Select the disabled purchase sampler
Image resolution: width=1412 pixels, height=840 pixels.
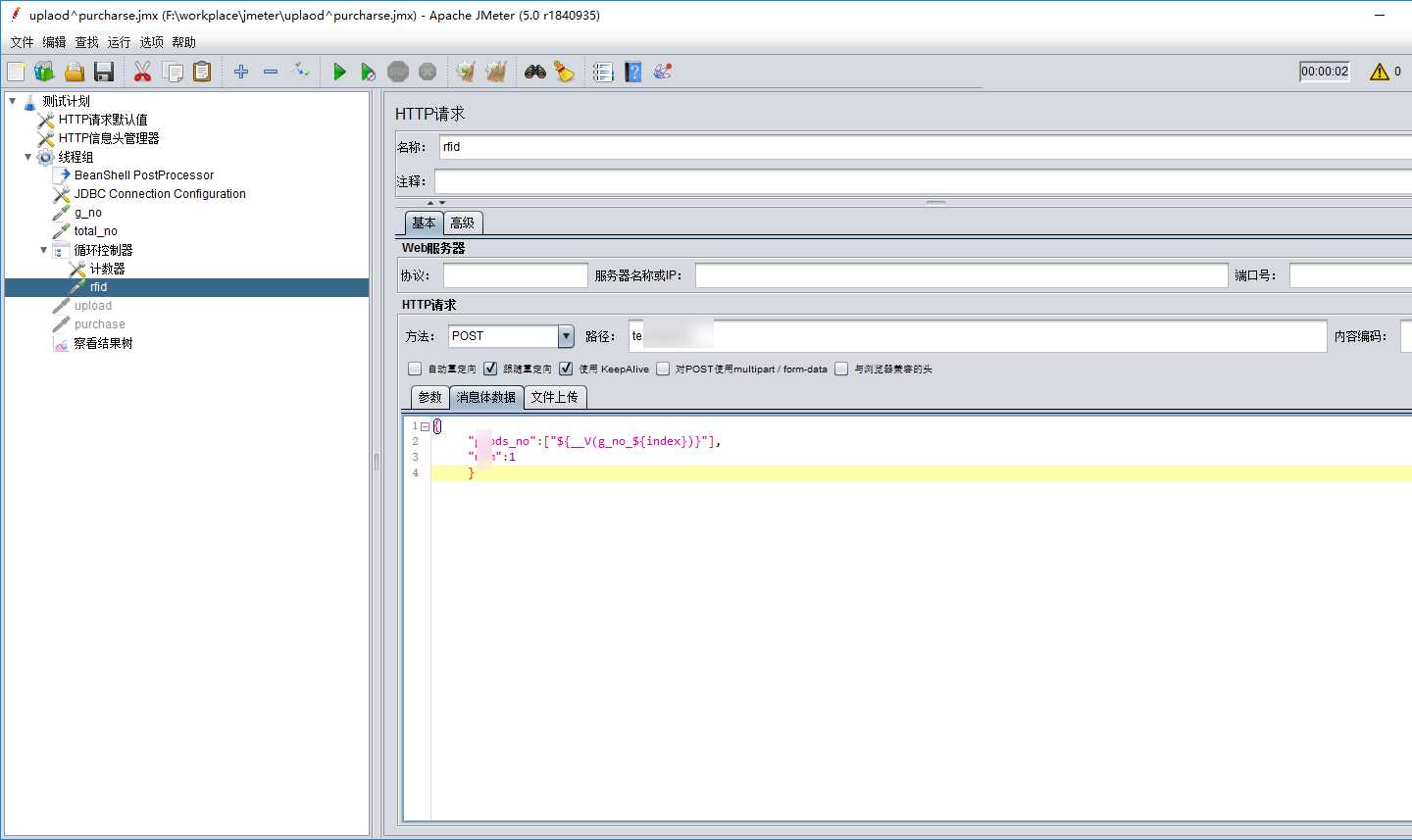click(x=100, y=324)
